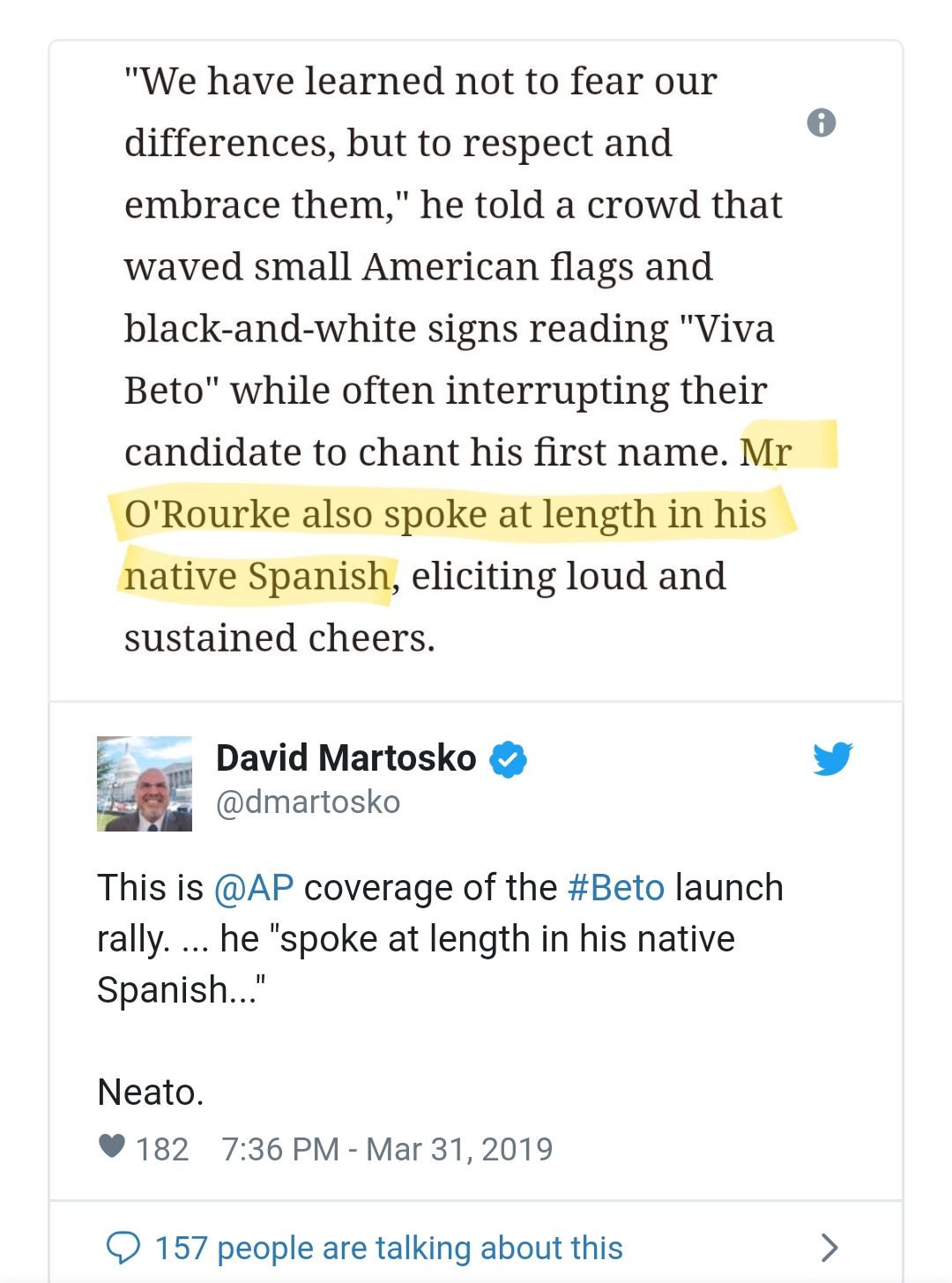Click the blue verified badge
The image size is (952, 1283).
tap(508, 759)
